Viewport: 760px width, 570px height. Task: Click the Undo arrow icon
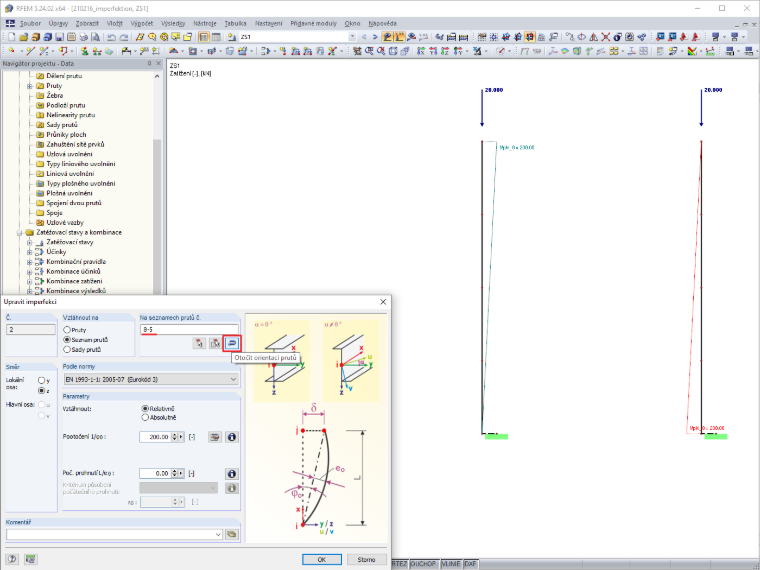[111, 37]
